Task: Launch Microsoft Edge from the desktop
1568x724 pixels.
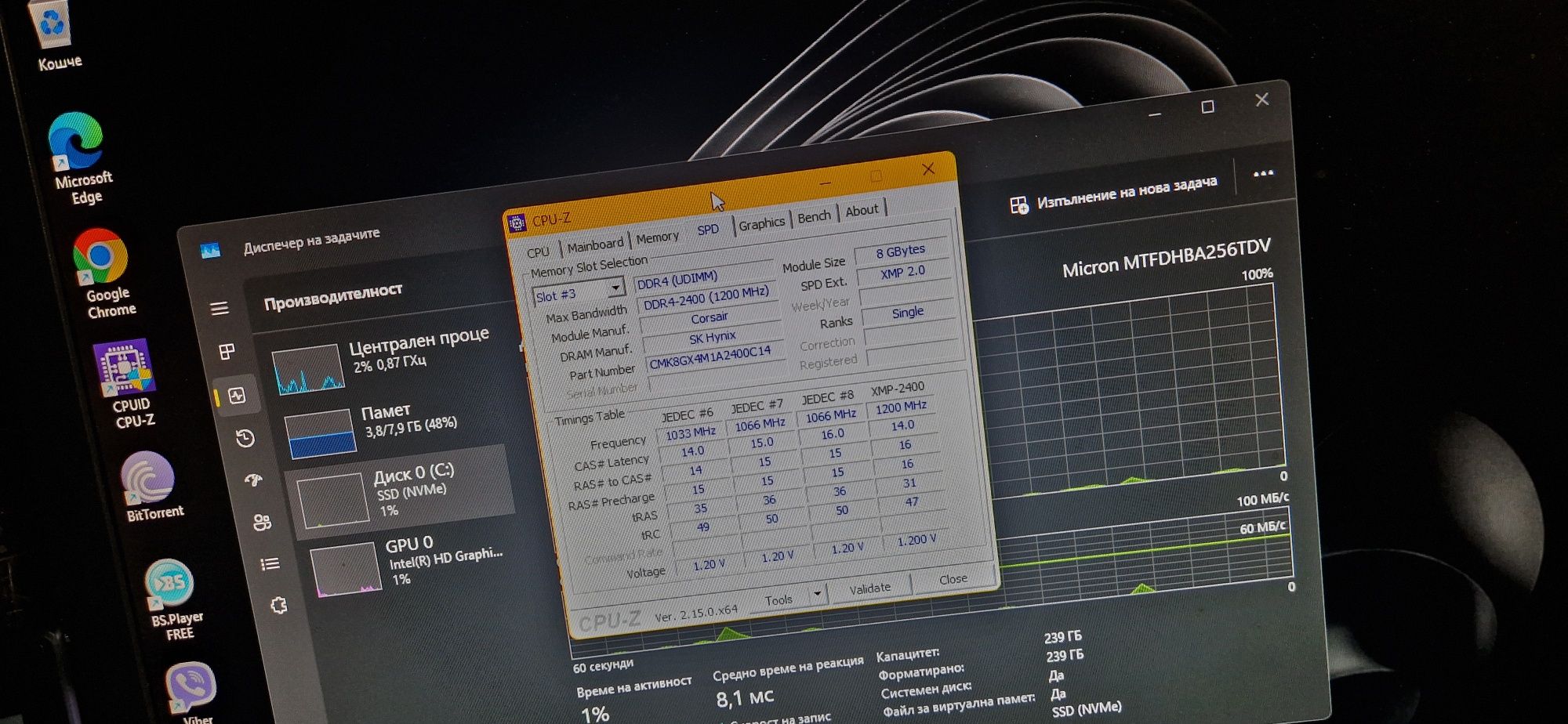Action: click(x=79, y=158)
